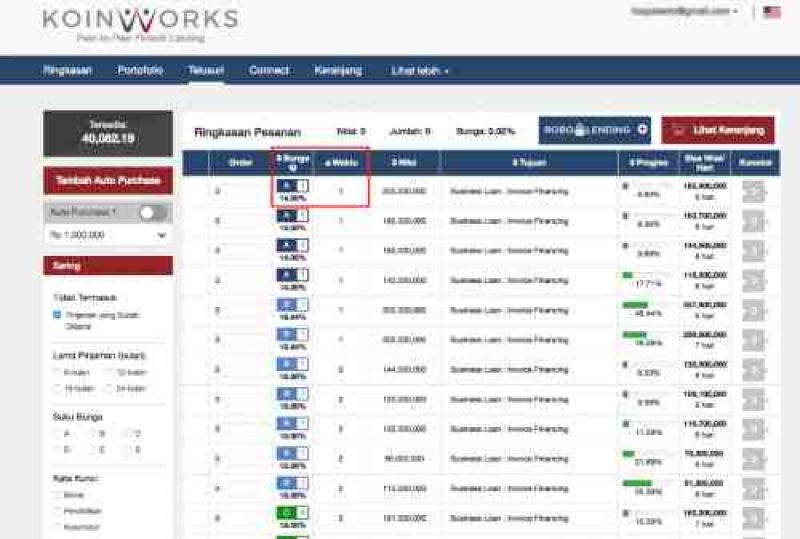Viewport: 800px width, 539px height.
Task: Add 113,000,000 loan to cart via its icon
Action: (754, 489)
